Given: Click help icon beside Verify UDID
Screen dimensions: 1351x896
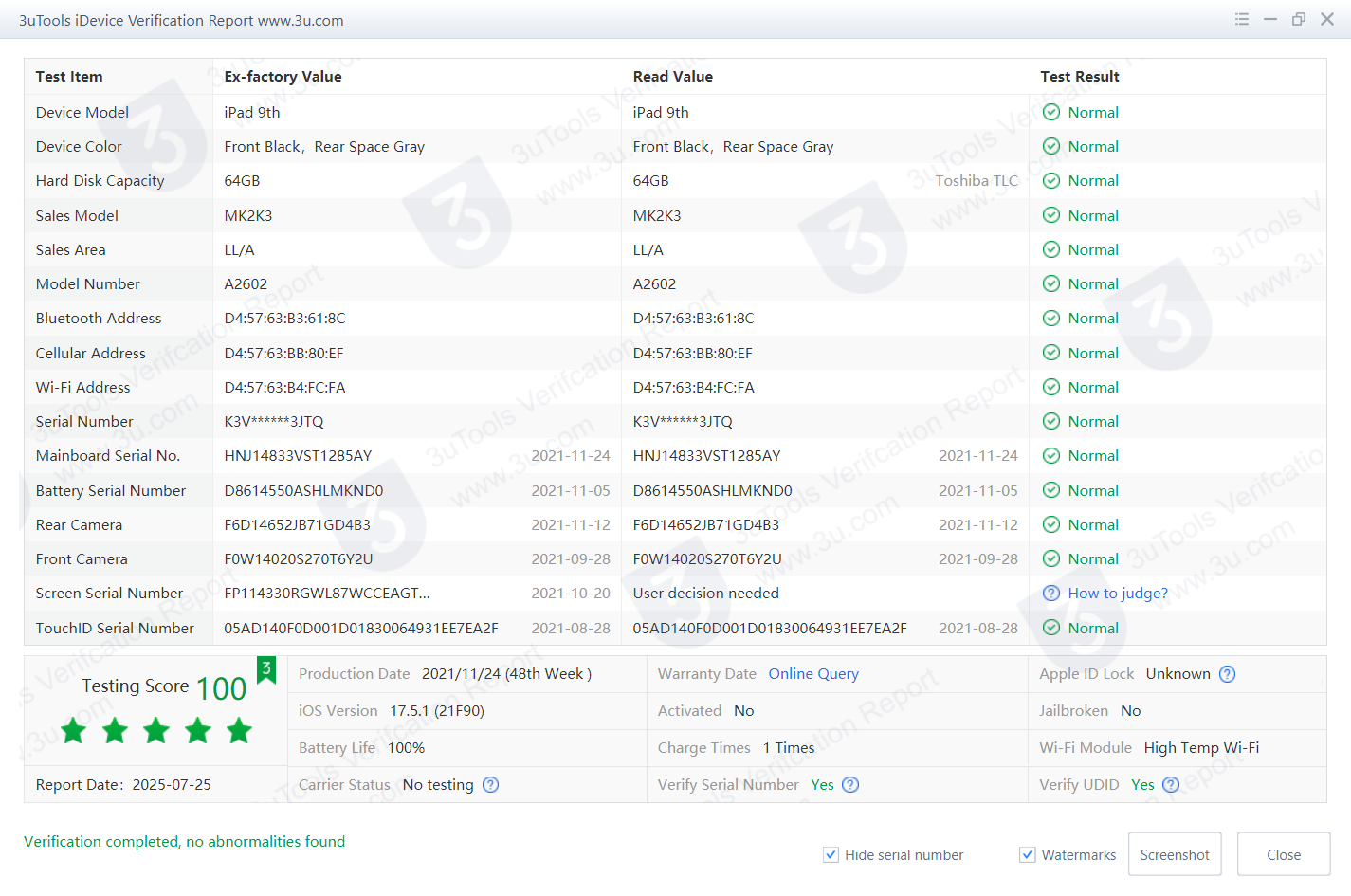Looking at the screenshot, I should [x=1171, y=785].
